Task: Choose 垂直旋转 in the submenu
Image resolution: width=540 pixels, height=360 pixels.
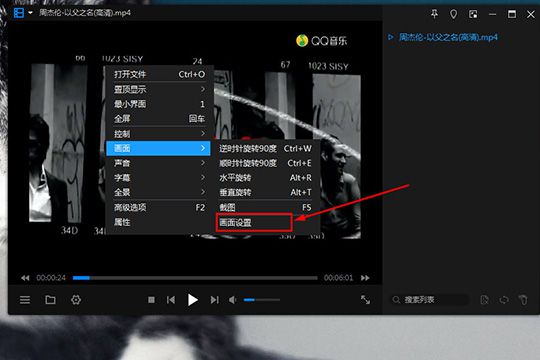Action: pyautogui.click(x=265, y=192)
